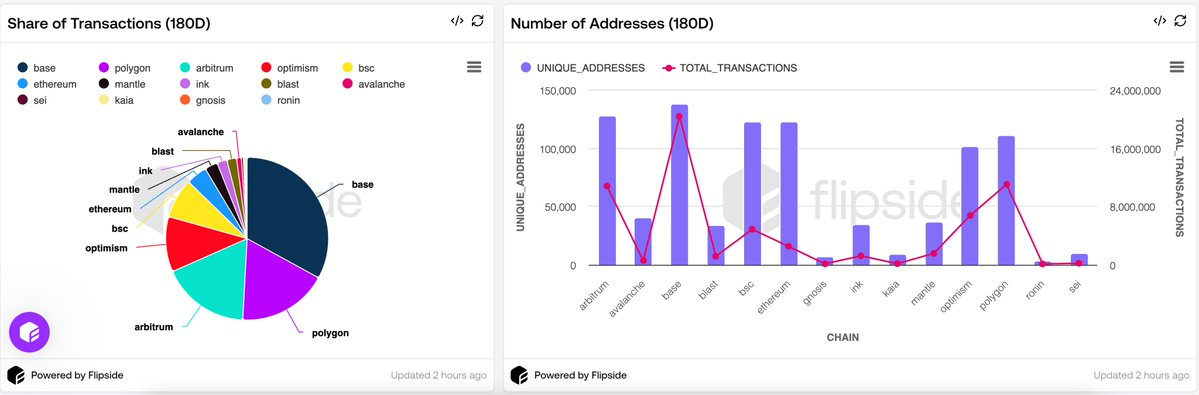
Task: Click Powered by Flipside link on right
Action: click(x=580, y=375)
